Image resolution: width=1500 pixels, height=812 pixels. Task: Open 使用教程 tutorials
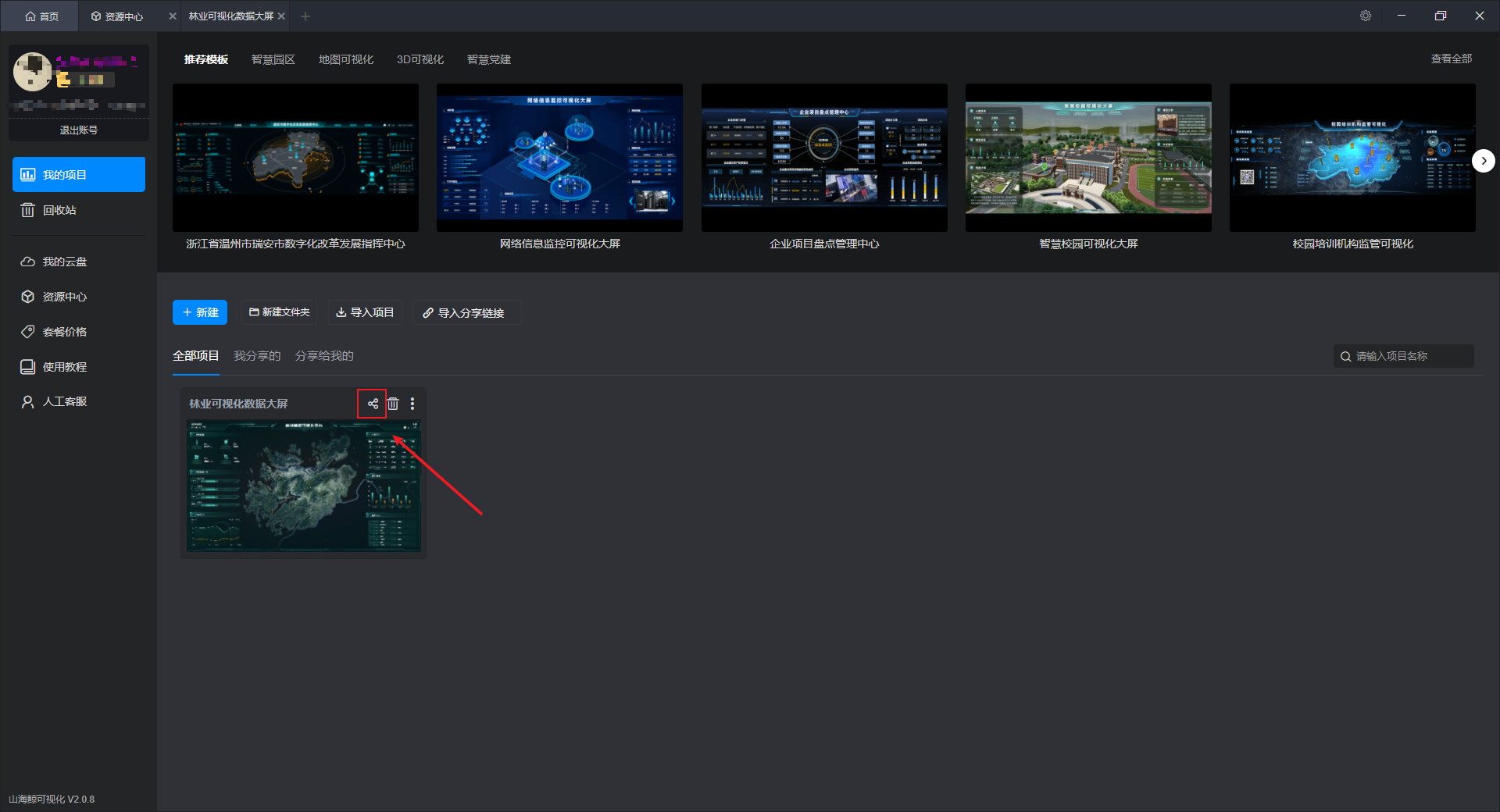79,367
